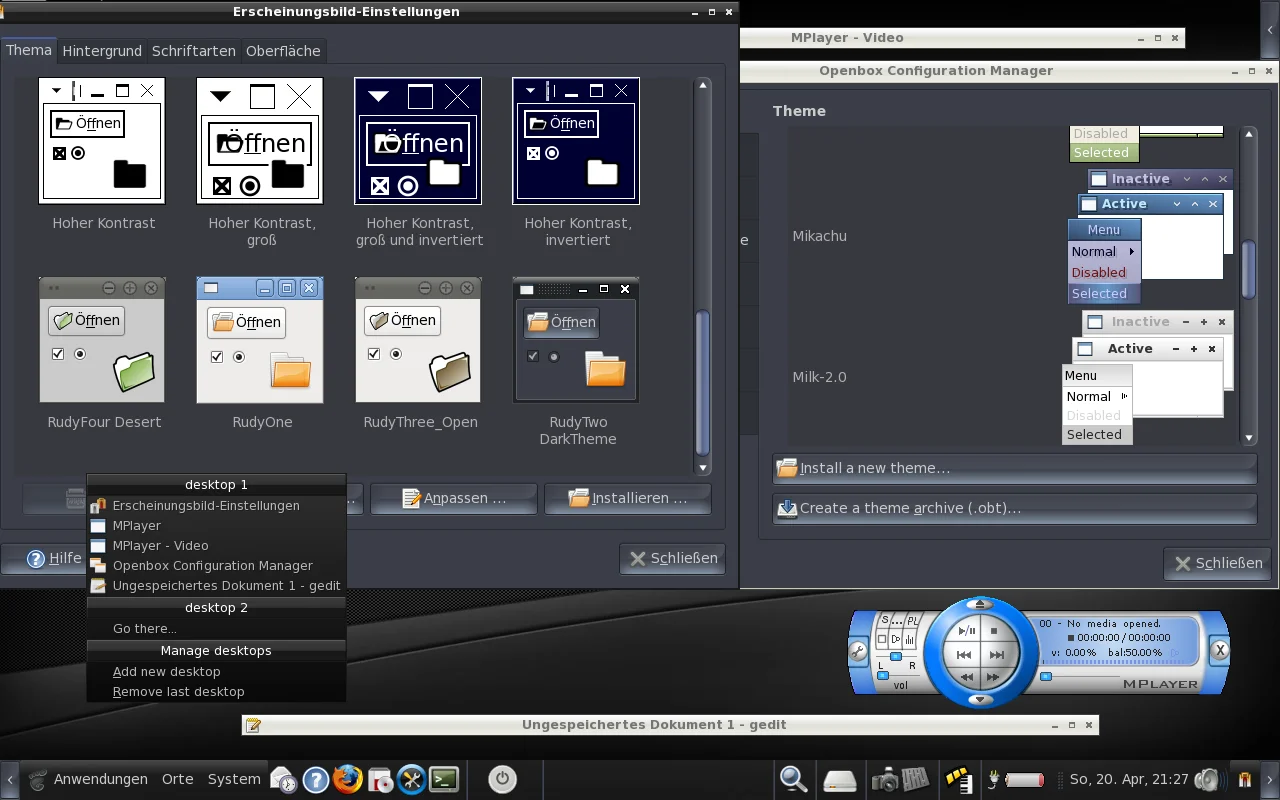Launch Firefox from the bottom panel
The width and height of the screenshot is (1280, 800).
[348, 779]
